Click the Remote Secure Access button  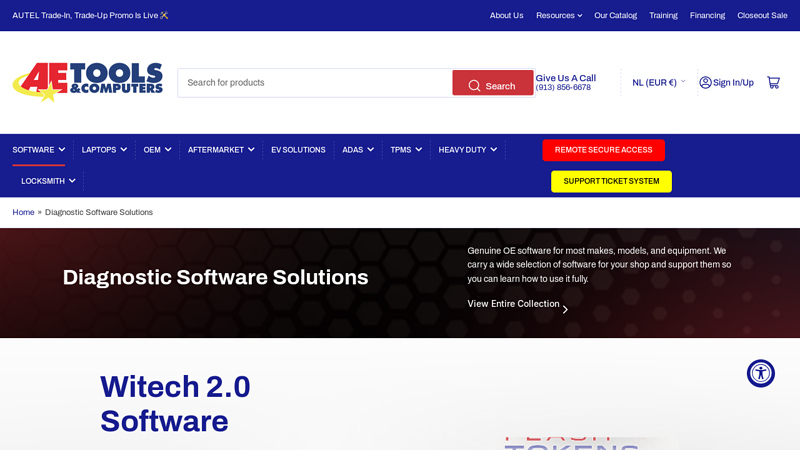(603, 150)
